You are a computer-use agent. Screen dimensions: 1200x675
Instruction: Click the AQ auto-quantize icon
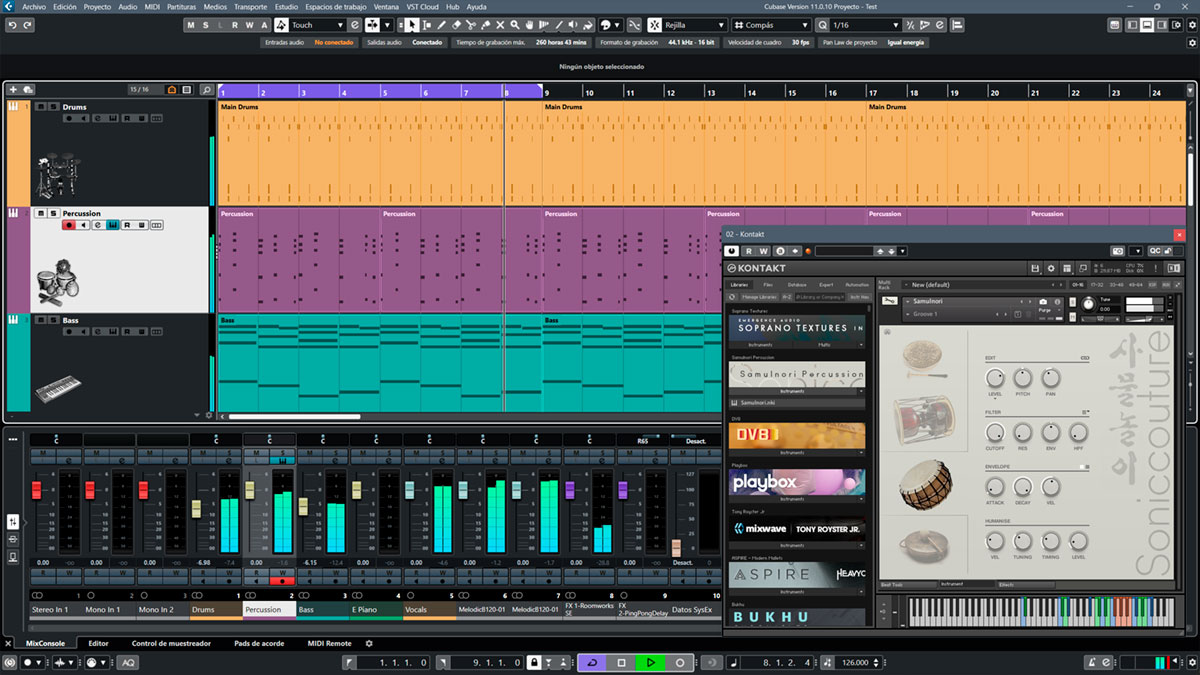point(128,662)
